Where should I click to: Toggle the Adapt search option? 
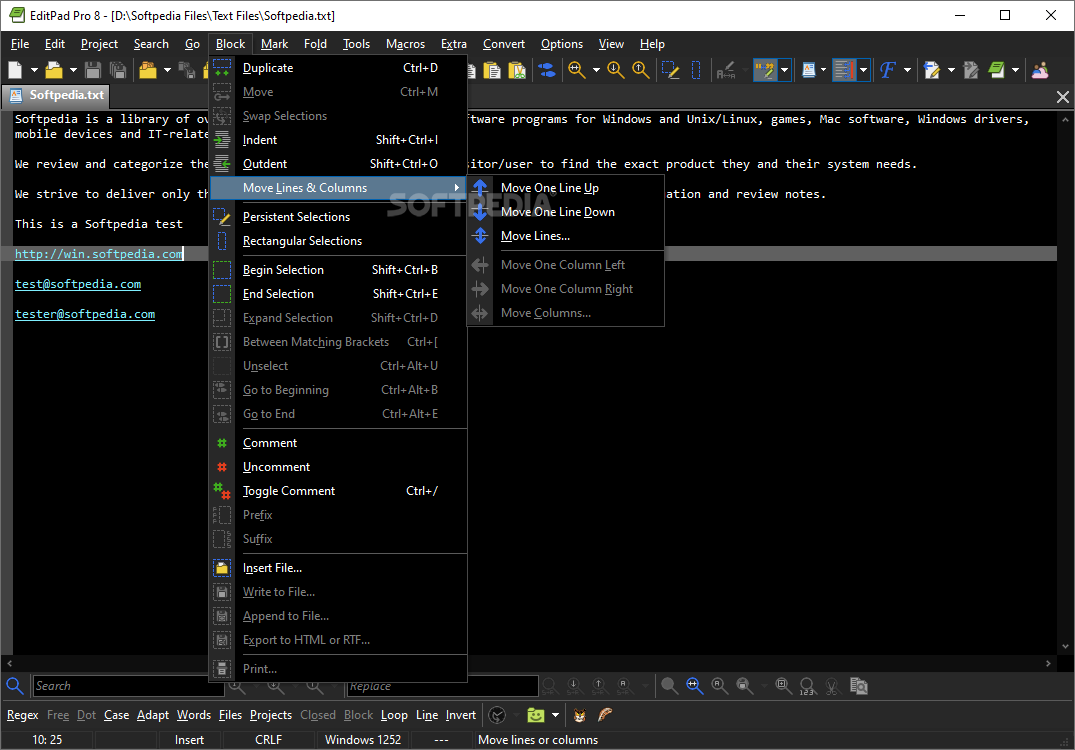pyautogui.click(x=153, y=715)
